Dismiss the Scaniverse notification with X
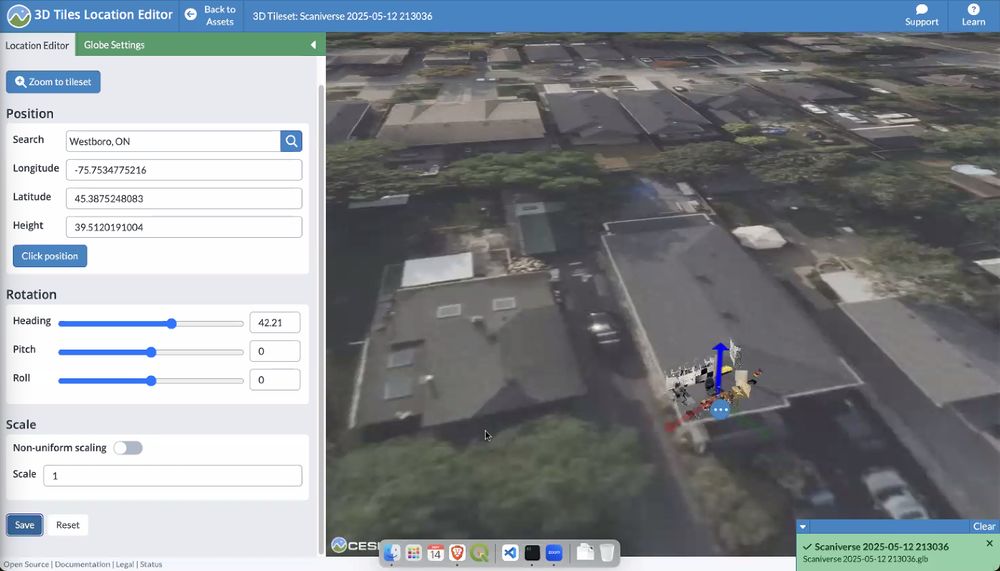Image resolution: width=1000 pixels, height=571 pixels. coord(989,544)
